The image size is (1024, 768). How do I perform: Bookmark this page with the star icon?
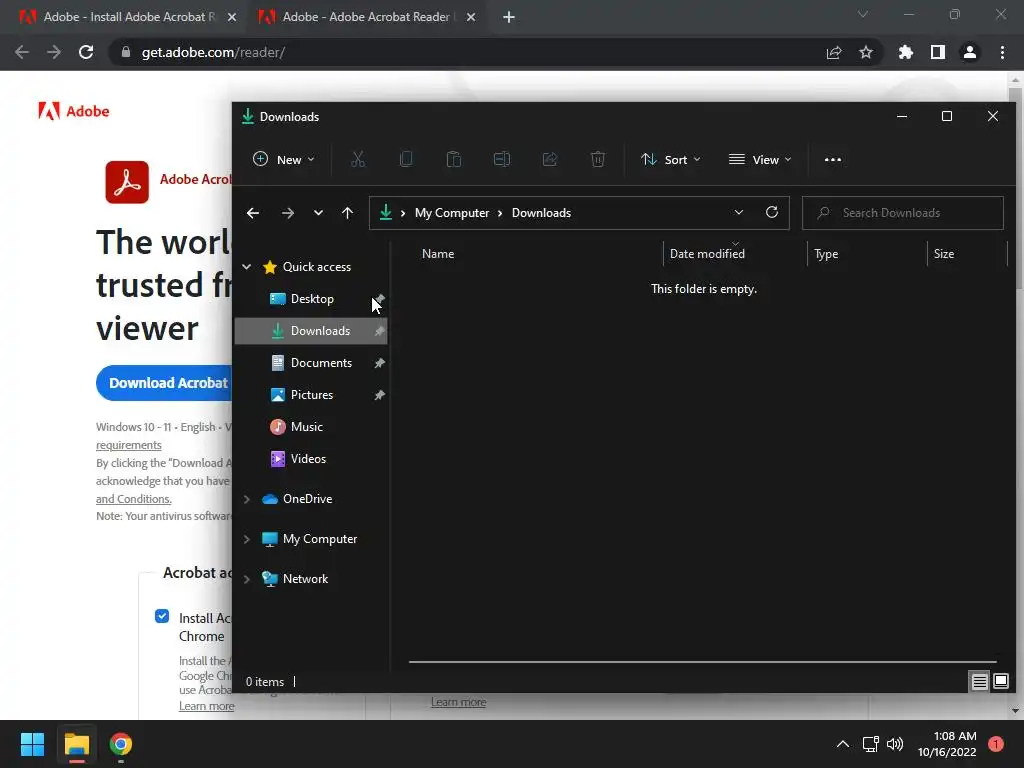tap(866, 52)
